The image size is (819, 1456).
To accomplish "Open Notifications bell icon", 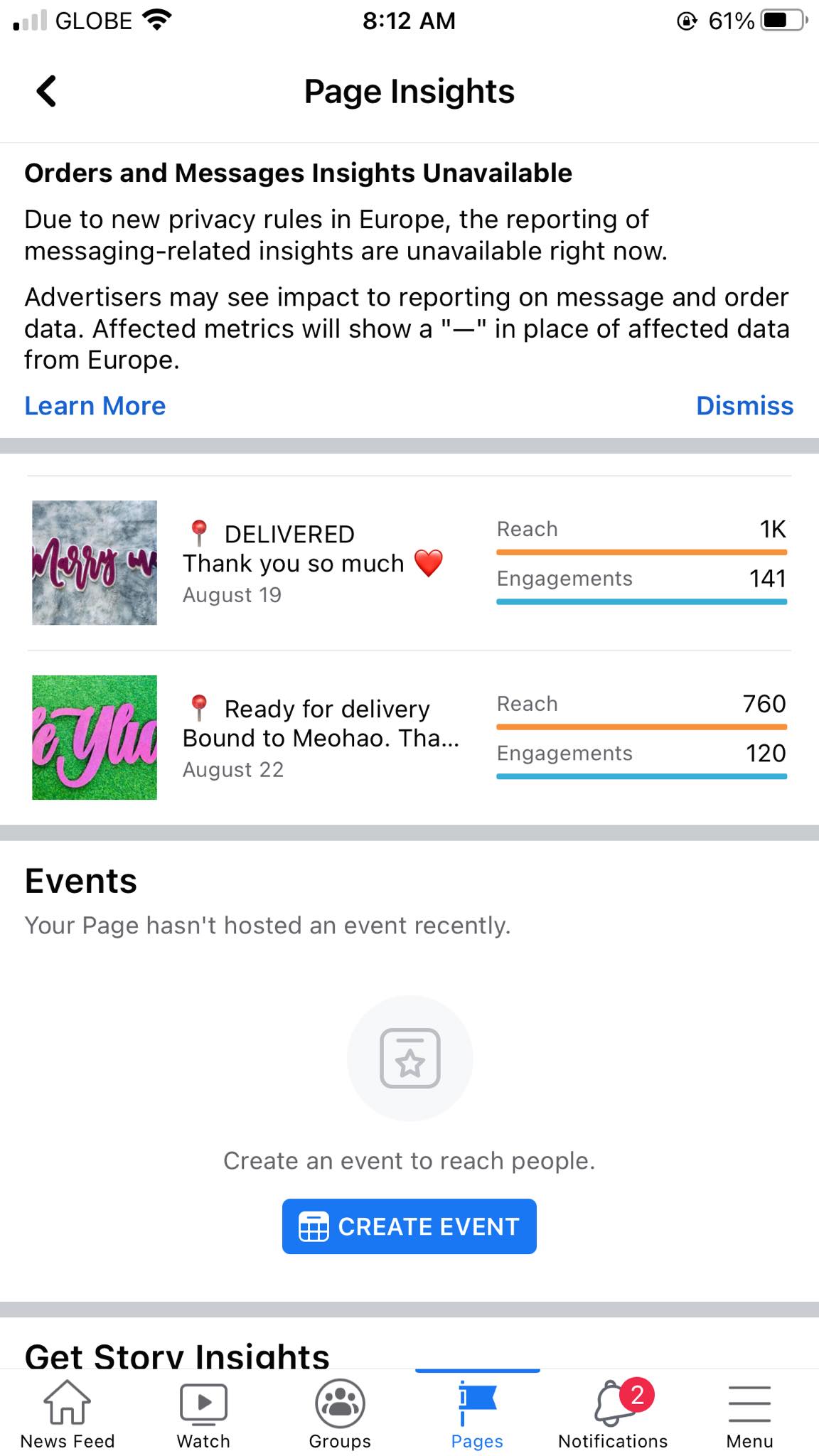I will click(x=613, y=1402).
